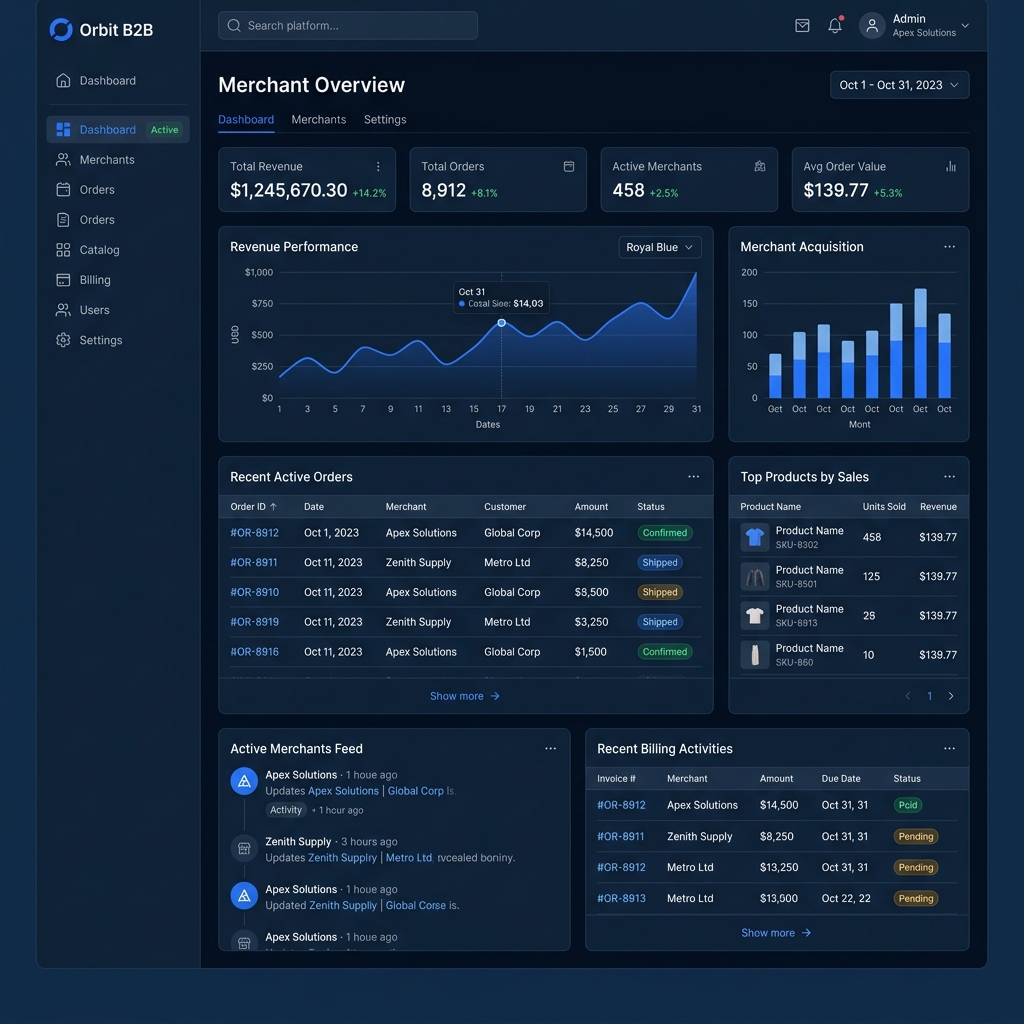Click the jacket product thumbnail SKU-8501
This screenshot has width=1024, height=1024.
(755, 576)
